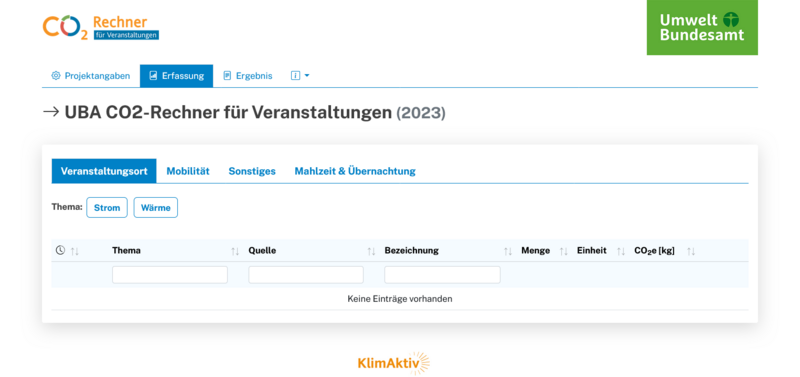Image resolution: width=800 pixels, height=377 pixels.
Task: Sort table by Quelle column arrows
Action: click(x=371, y=251)
